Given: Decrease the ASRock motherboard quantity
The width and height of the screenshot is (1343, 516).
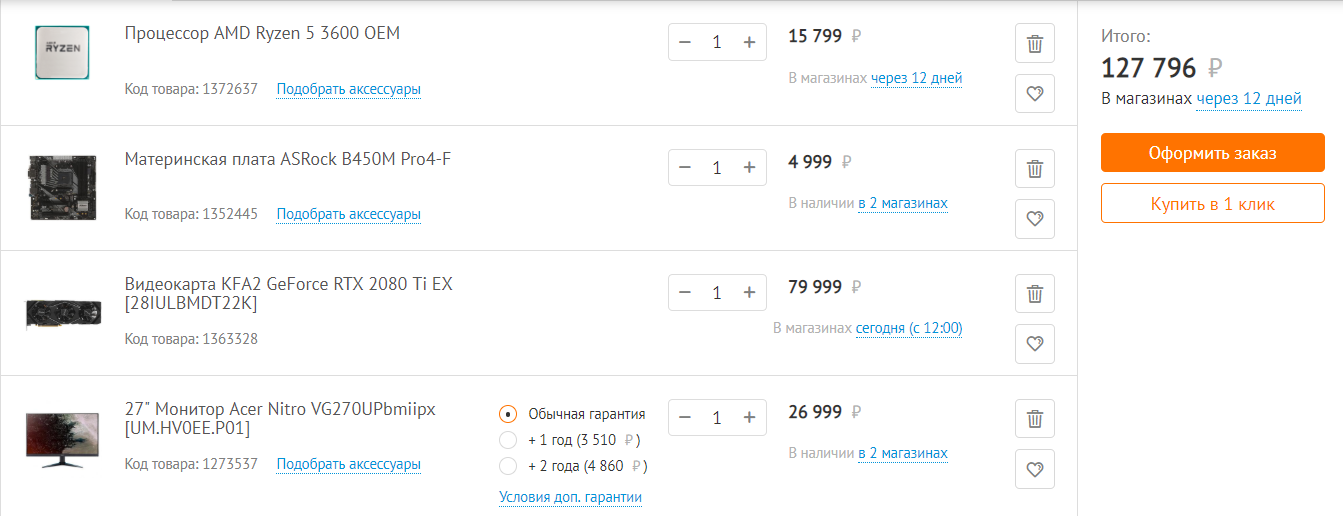Looking at the screenshot, I should (685, 167).
